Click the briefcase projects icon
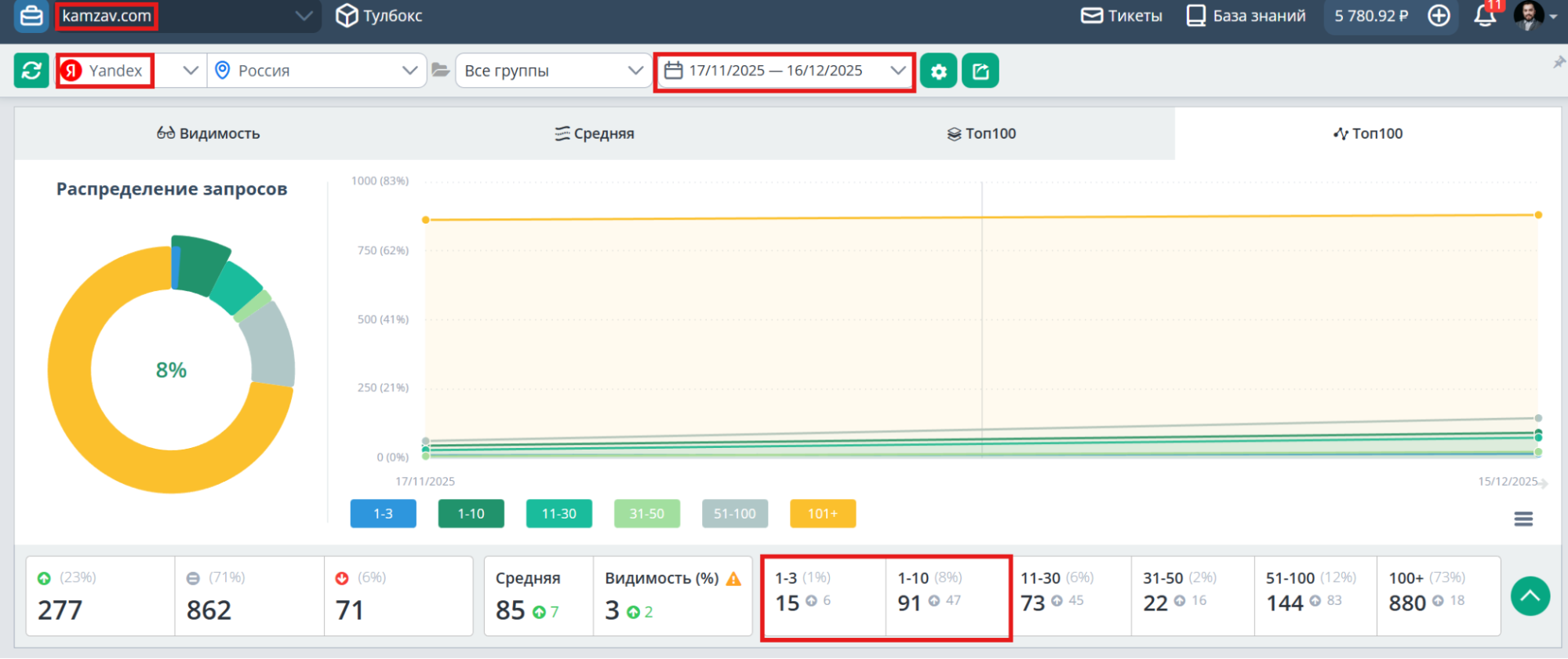Image resolution: width=1568 pixels, height=659 pixels. [31, 16]
